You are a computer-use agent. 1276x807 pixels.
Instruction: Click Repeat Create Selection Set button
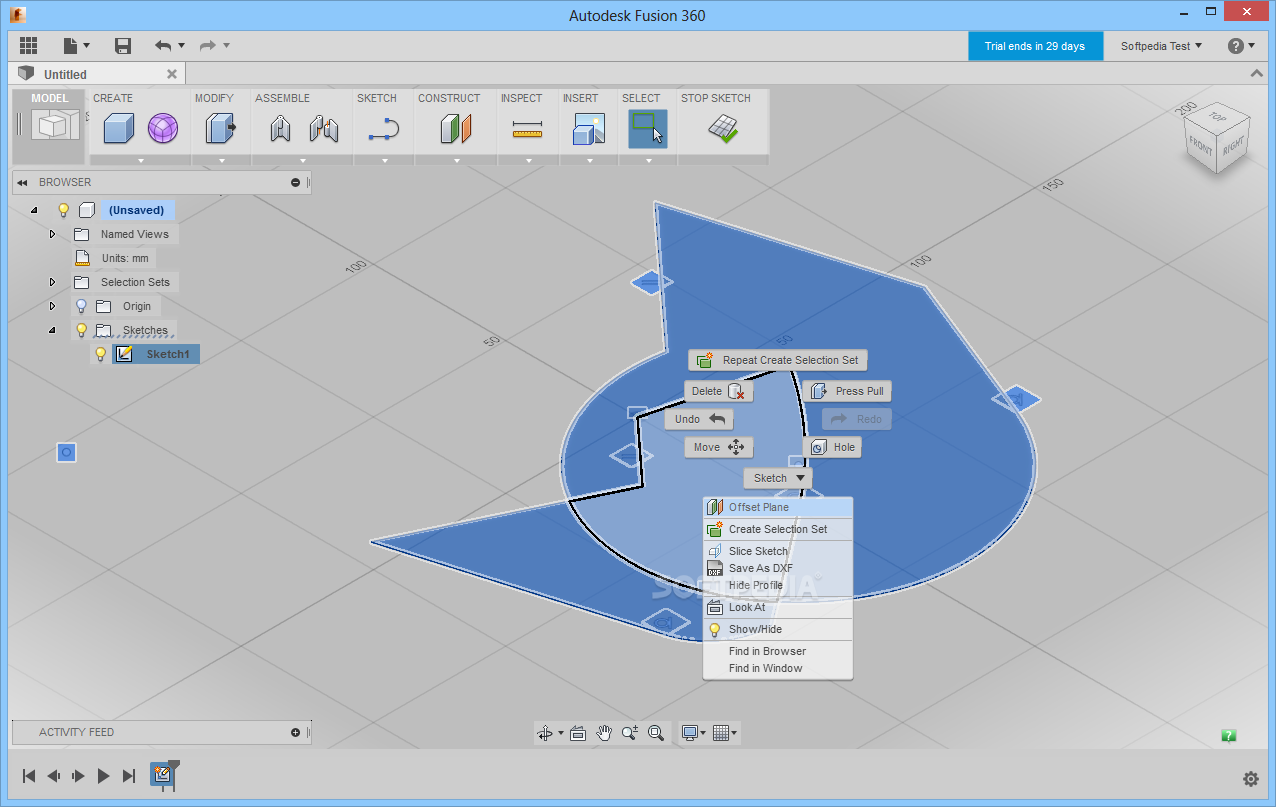pyautogui.click(x=778, y=360)
